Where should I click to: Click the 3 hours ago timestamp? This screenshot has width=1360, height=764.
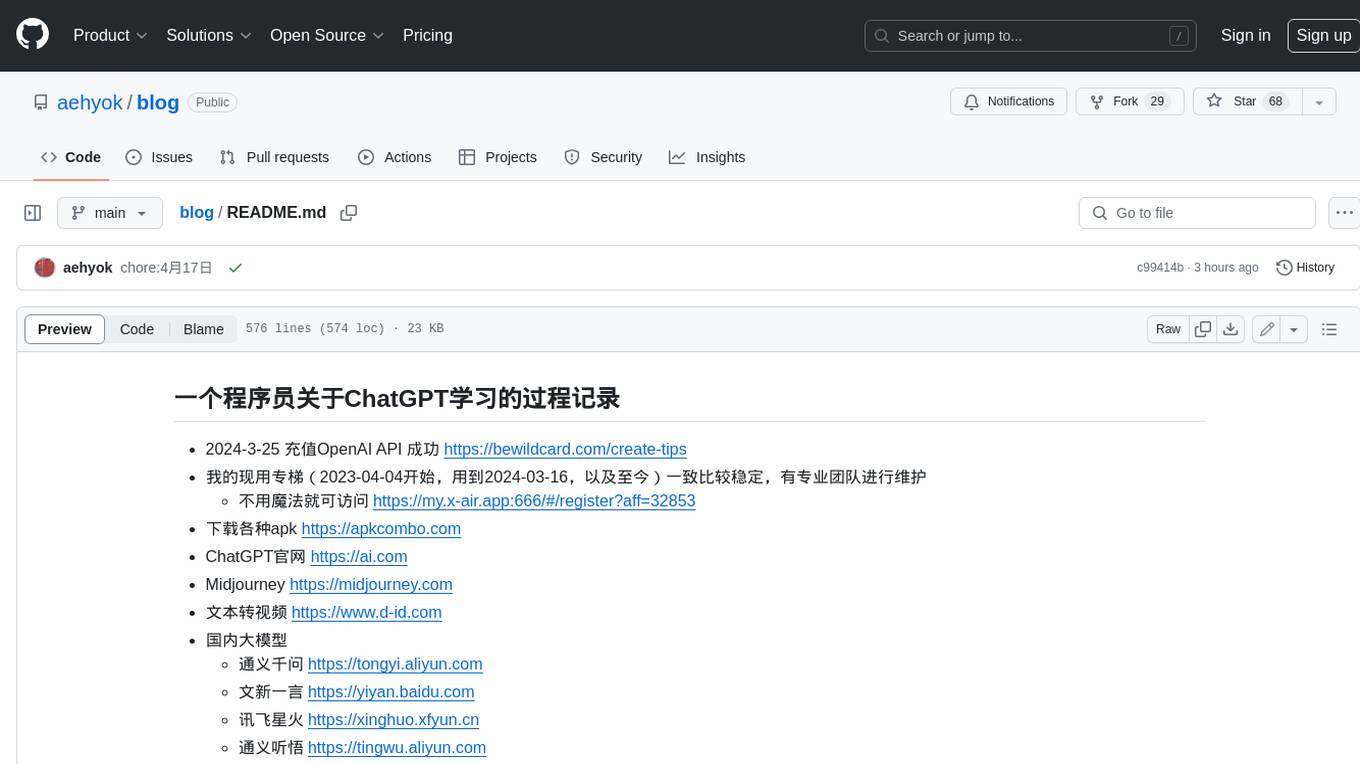click(x=1224, y=268)
